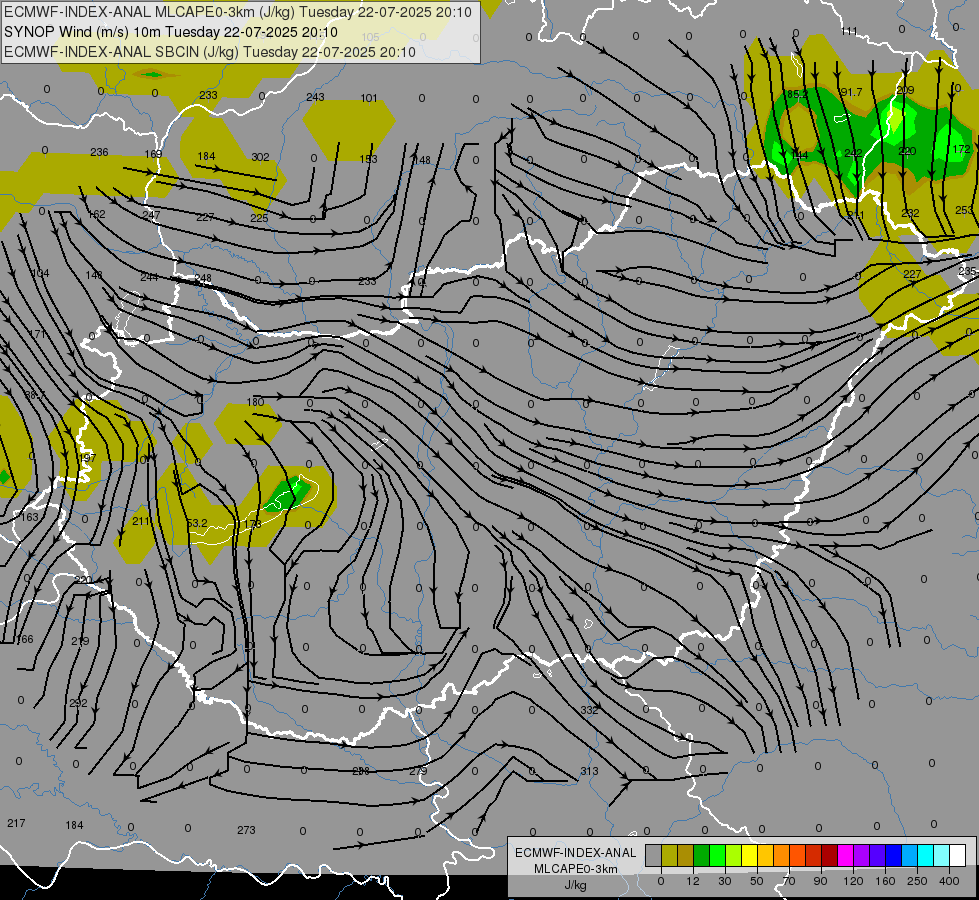
Task: Click the legend scale value 70
Action: [x=789, y=881]
